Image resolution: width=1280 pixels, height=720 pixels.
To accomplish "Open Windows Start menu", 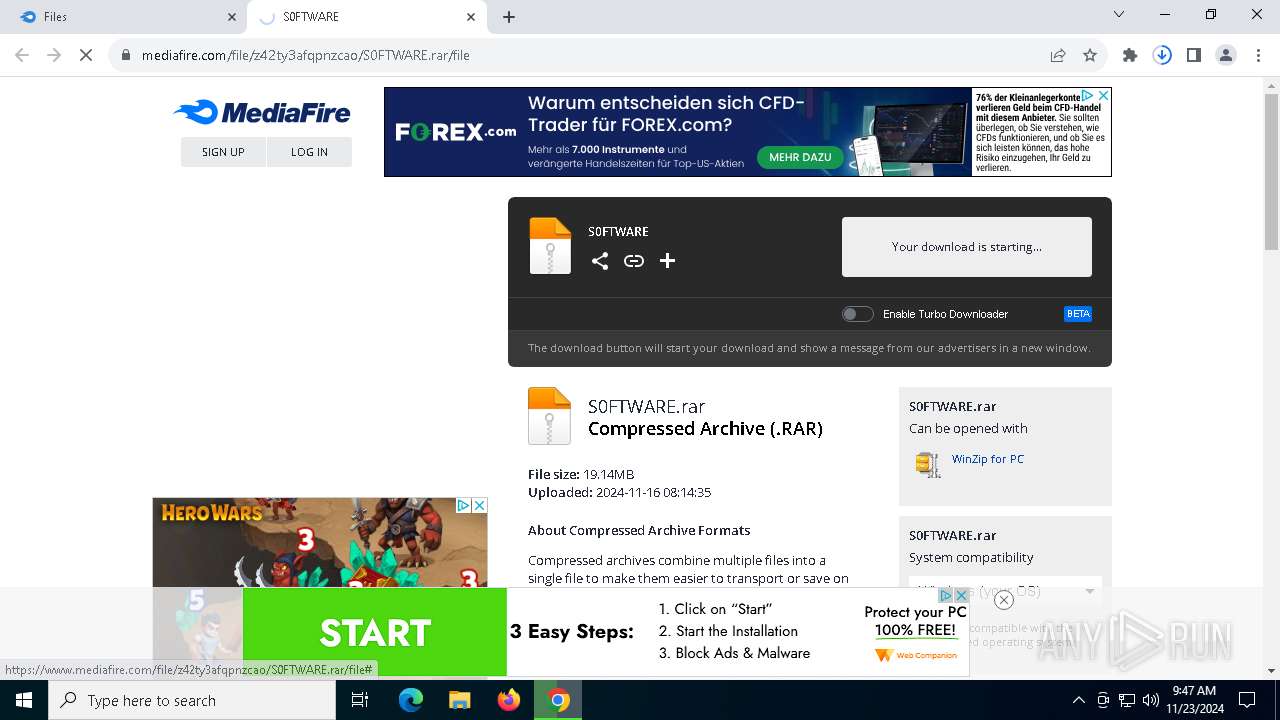I will pos(24,700).
